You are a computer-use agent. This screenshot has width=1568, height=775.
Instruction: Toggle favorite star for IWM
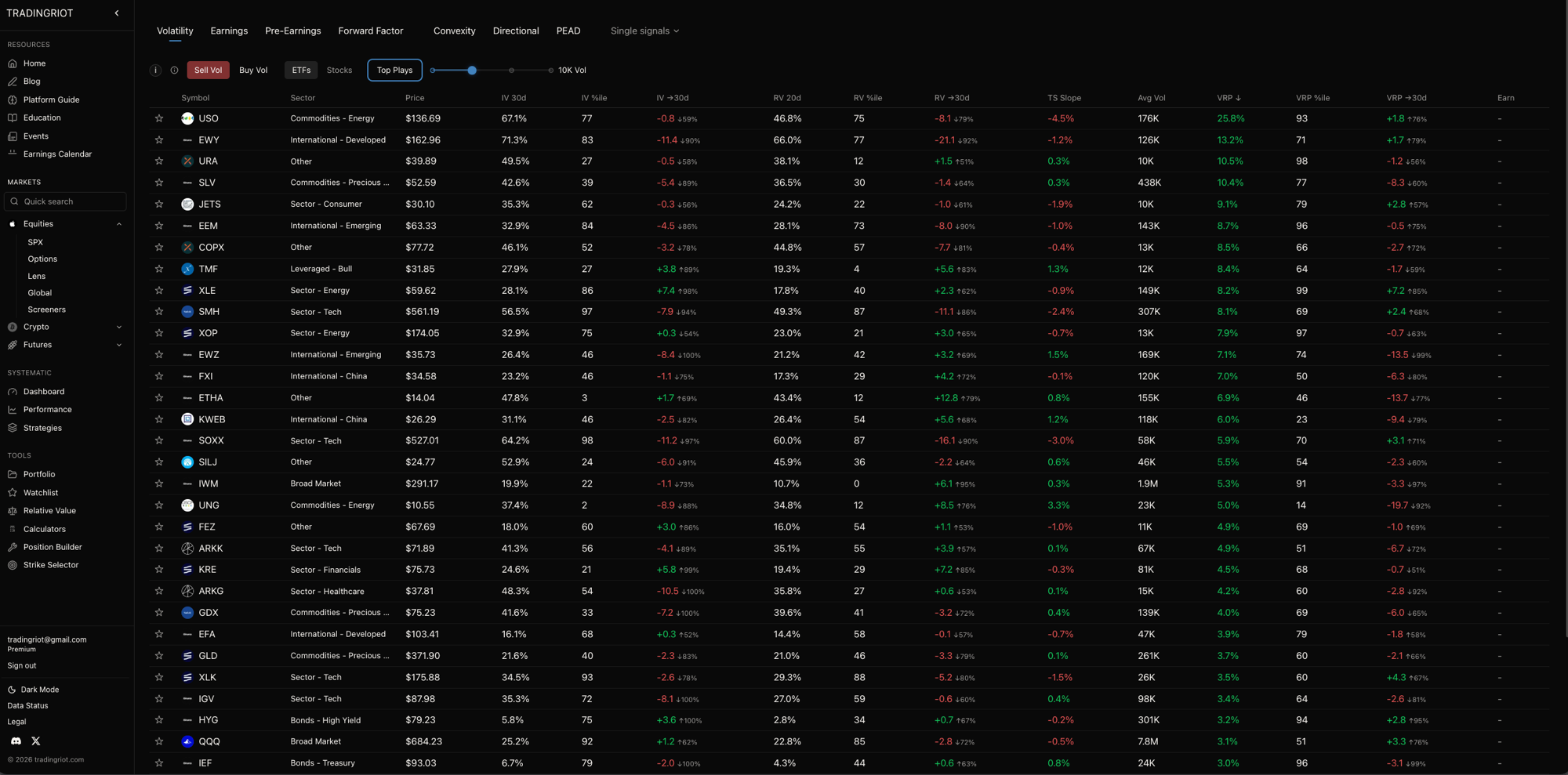tap(159, 483)
